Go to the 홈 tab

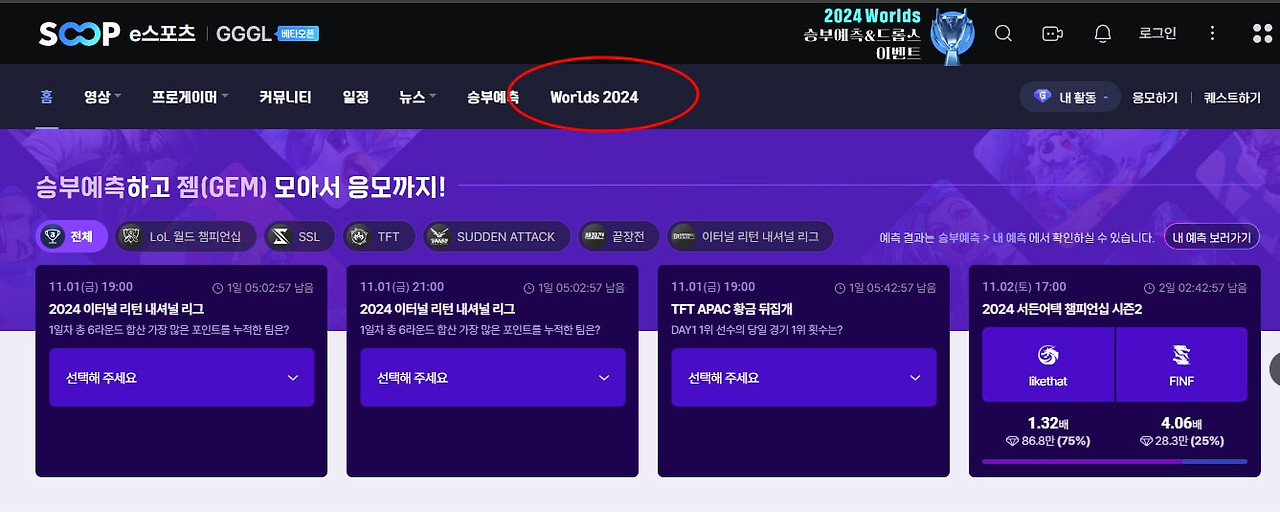point(46,97)
